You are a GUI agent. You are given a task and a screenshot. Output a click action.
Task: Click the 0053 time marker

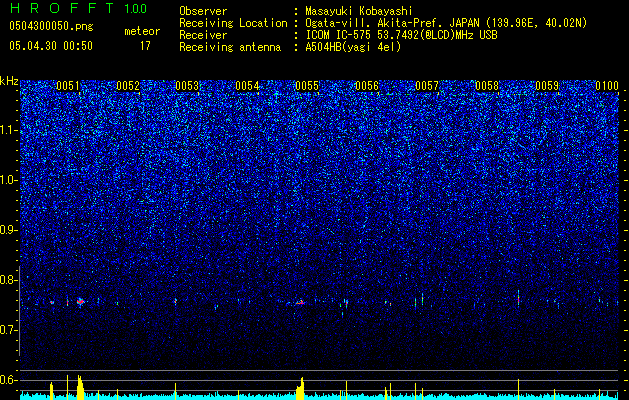pyautogui.click(x=187, y=86)
